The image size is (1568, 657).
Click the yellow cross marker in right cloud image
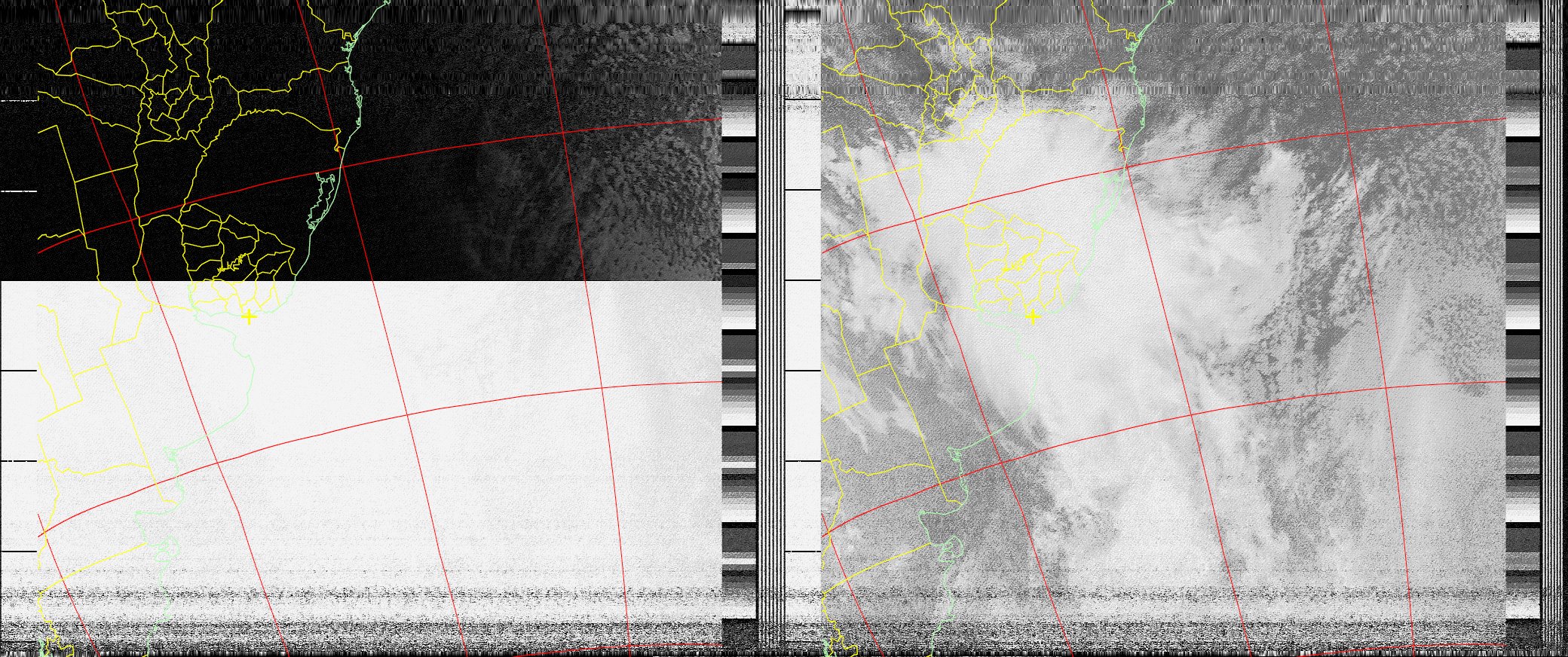click(1033, 317)
